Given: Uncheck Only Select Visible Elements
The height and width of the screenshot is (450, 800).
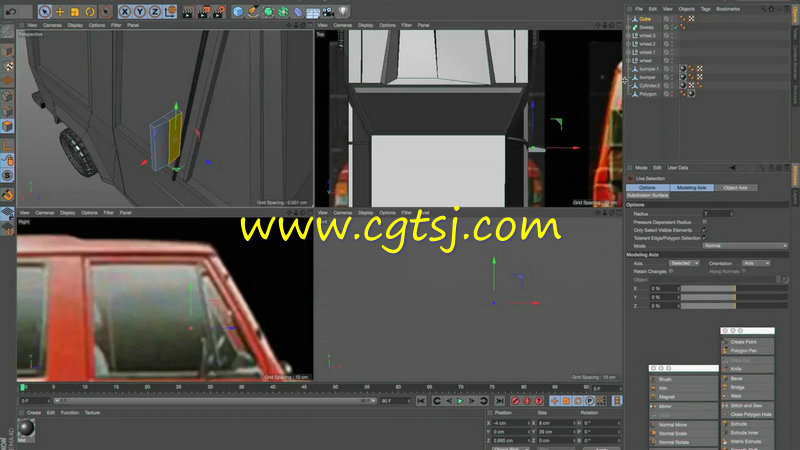Looking at the screenshot, I should 705,230.
